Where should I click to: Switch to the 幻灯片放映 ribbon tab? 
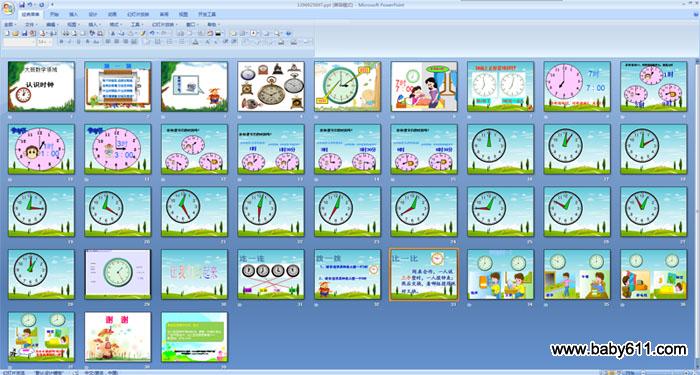coord(138,14)
